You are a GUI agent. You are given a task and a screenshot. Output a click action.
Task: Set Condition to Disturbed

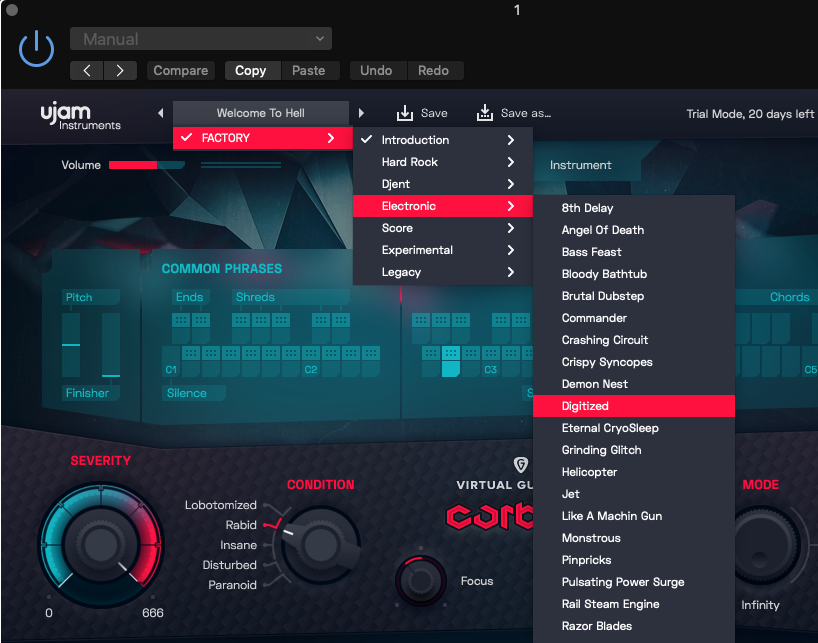230,565
